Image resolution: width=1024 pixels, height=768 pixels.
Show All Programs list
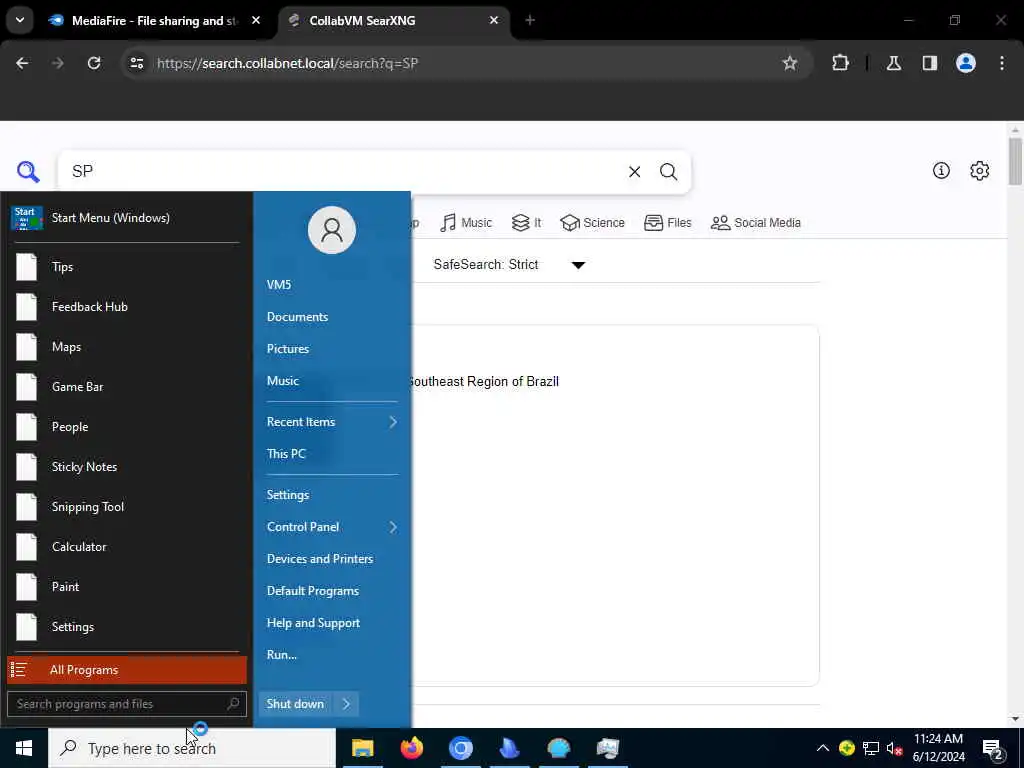point(127,670)
